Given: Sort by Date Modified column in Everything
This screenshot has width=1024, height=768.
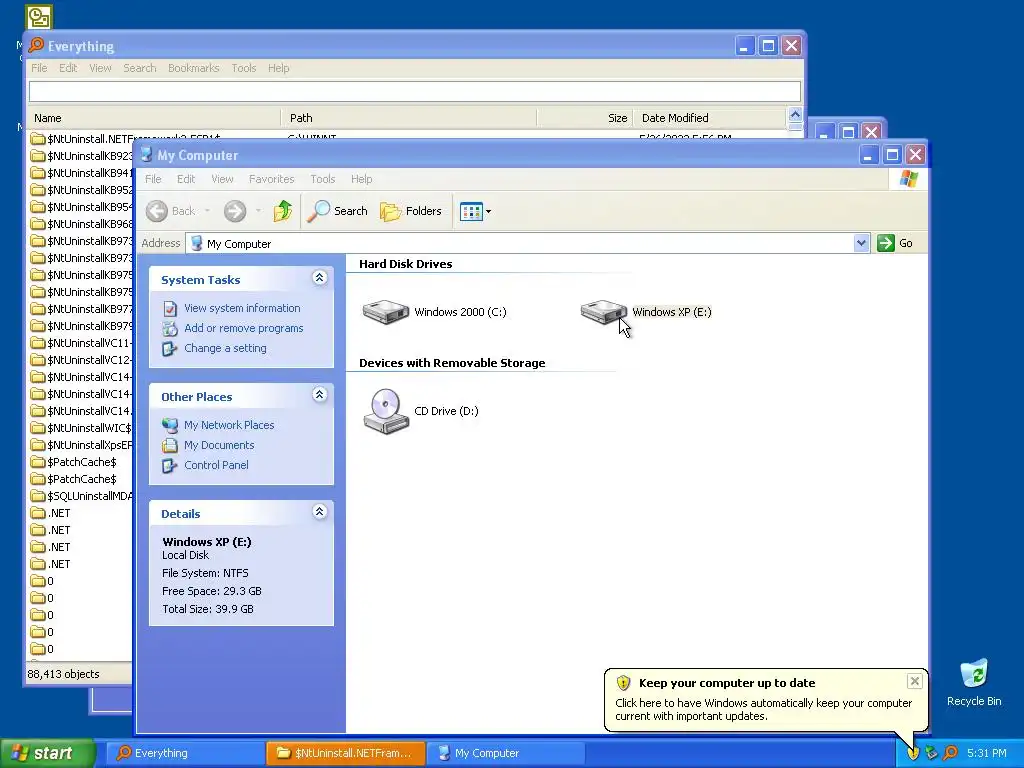Looking at the screenshot, I should click(x=709, y=118).
